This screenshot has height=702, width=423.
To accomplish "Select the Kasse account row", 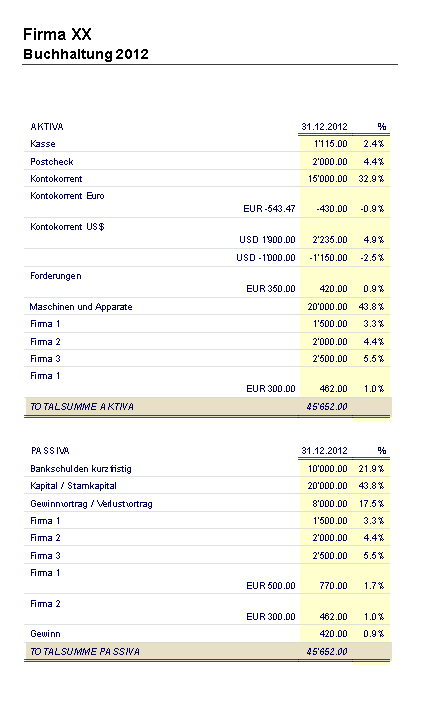I will coord(207,144).
